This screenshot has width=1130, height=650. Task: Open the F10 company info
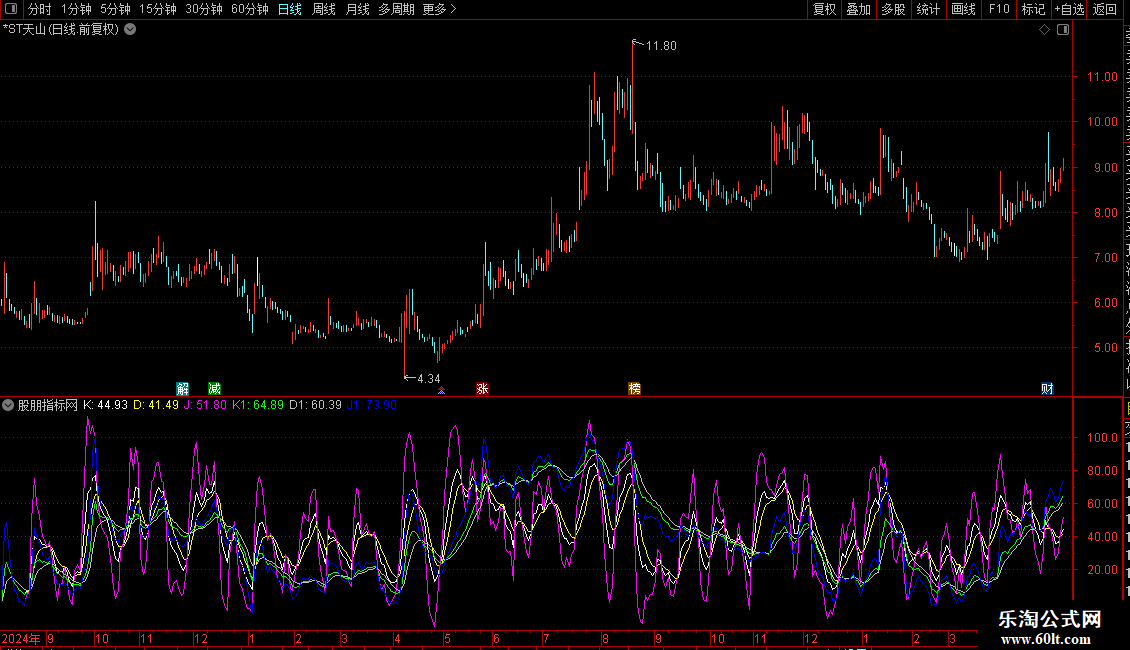pos(999,9)
